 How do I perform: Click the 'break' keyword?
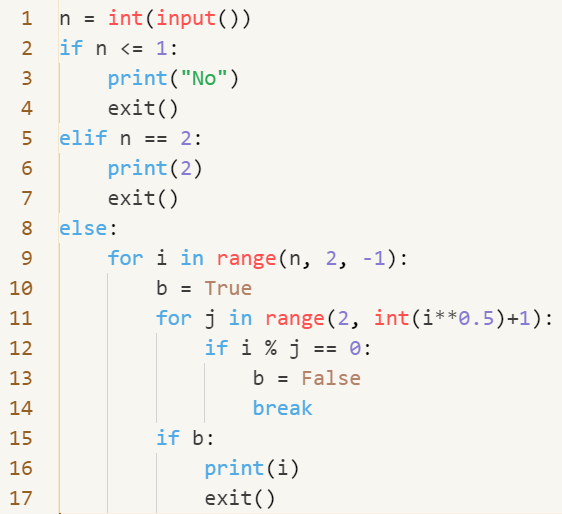tap(282, 408)
